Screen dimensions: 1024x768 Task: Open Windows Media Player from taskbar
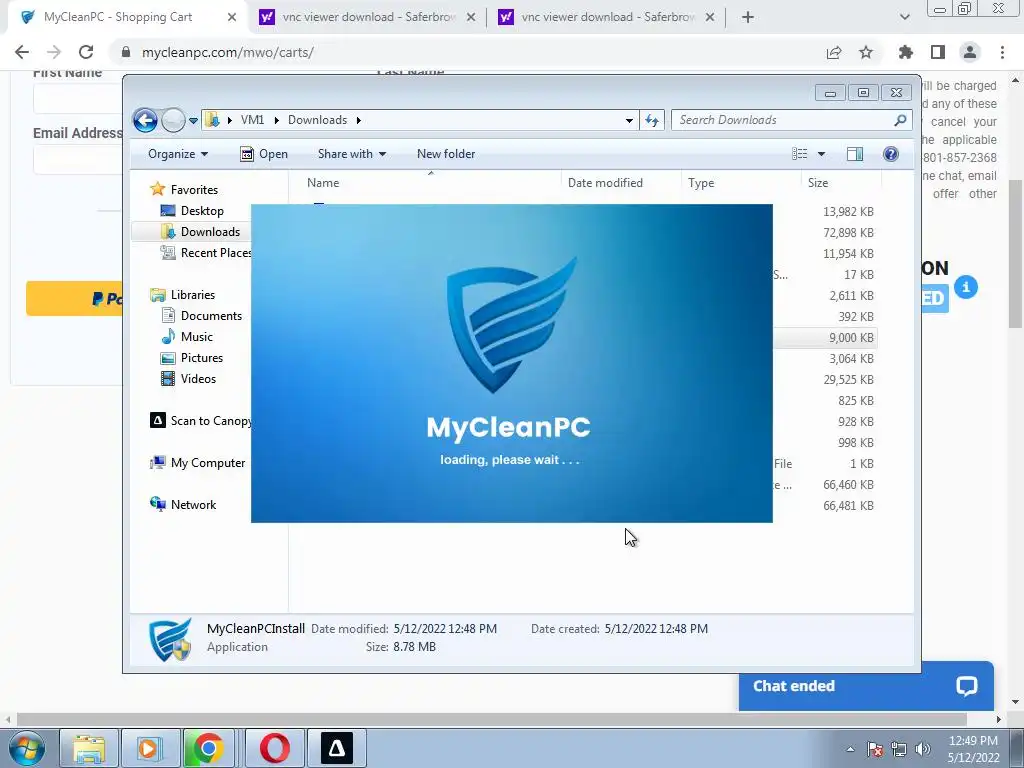(x=150, y=748)
